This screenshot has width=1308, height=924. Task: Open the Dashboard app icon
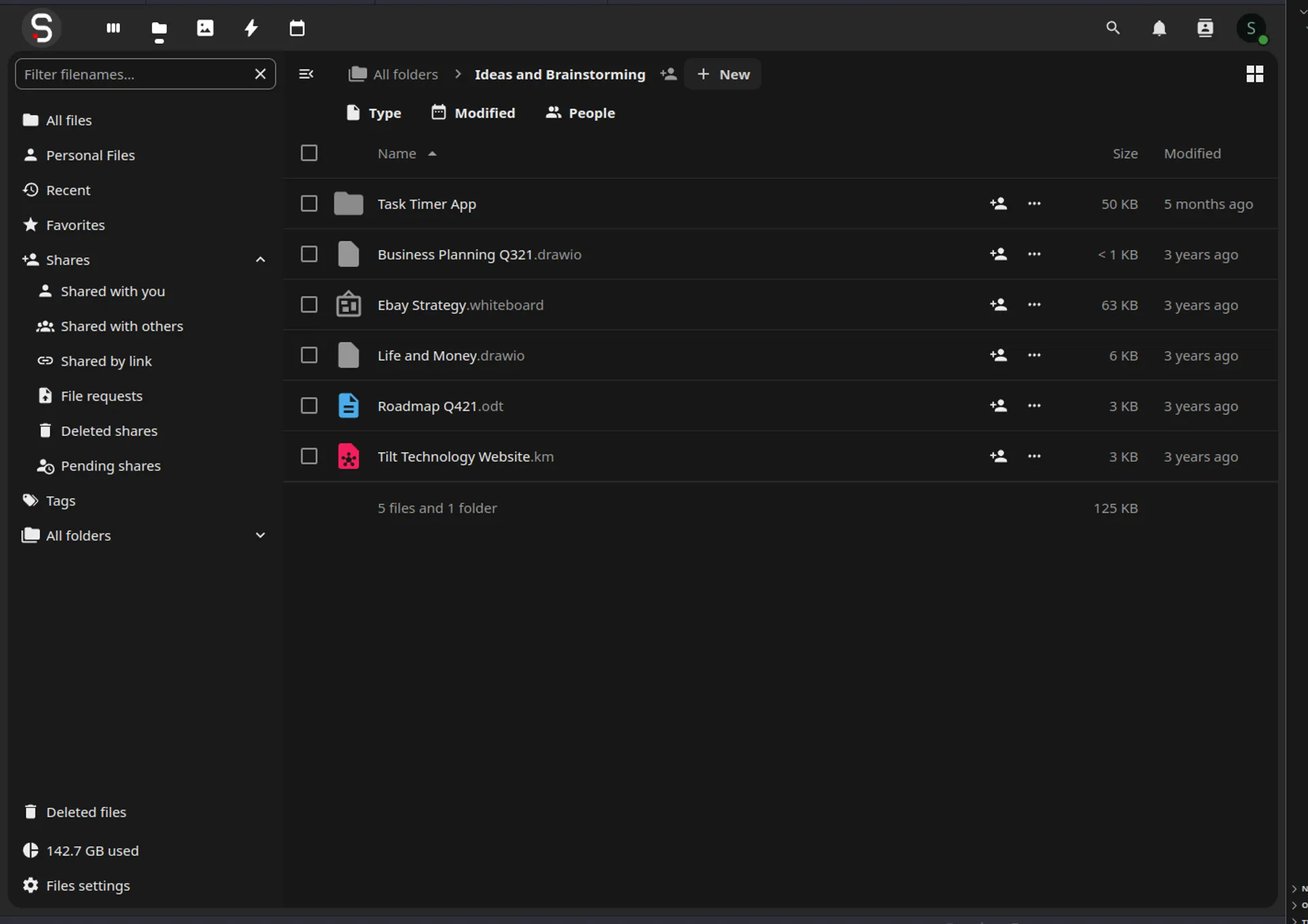(x=112, y=28)
